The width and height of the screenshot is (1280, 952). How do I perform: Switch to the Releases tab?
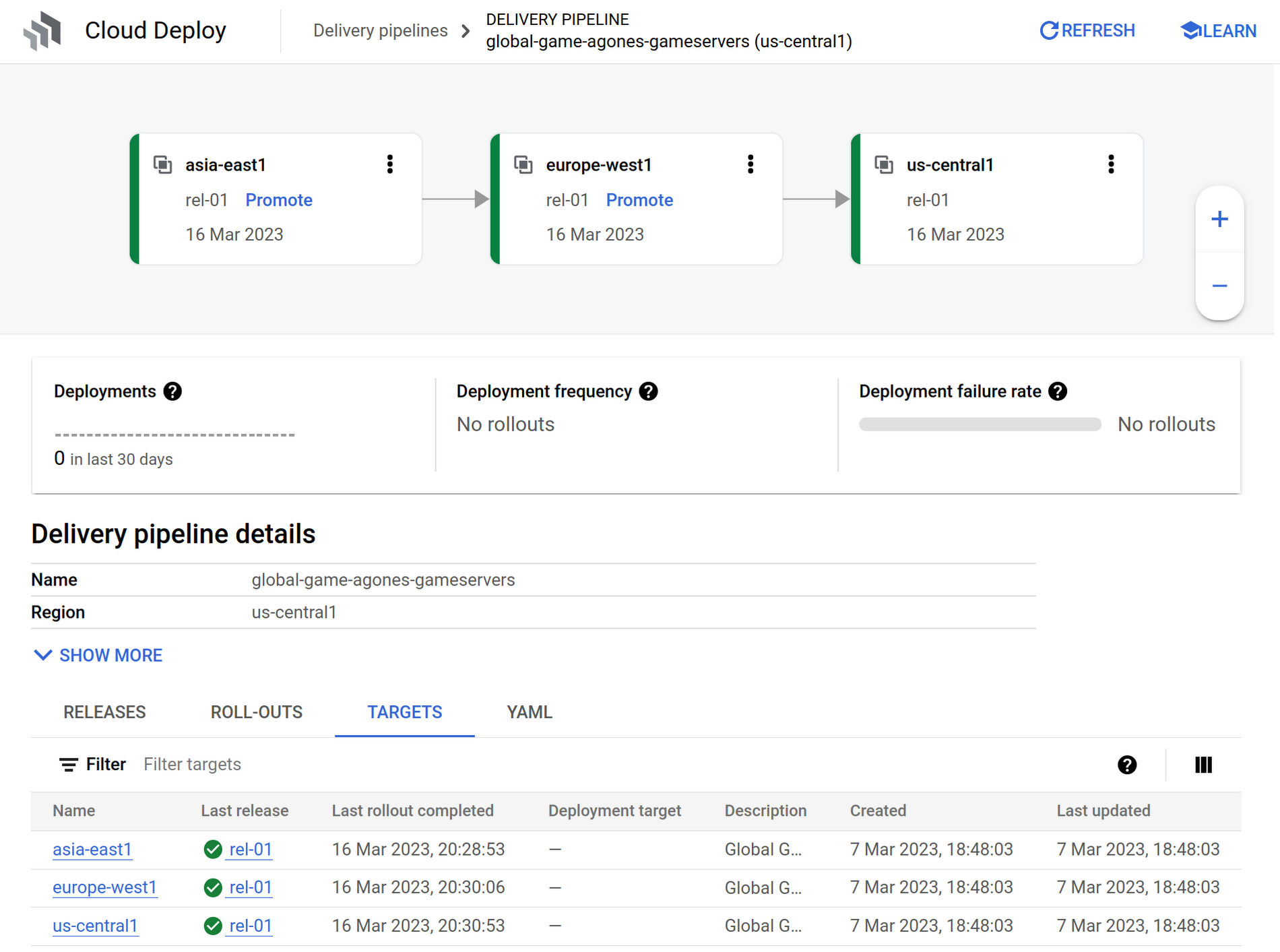click(x=104, y=712)
